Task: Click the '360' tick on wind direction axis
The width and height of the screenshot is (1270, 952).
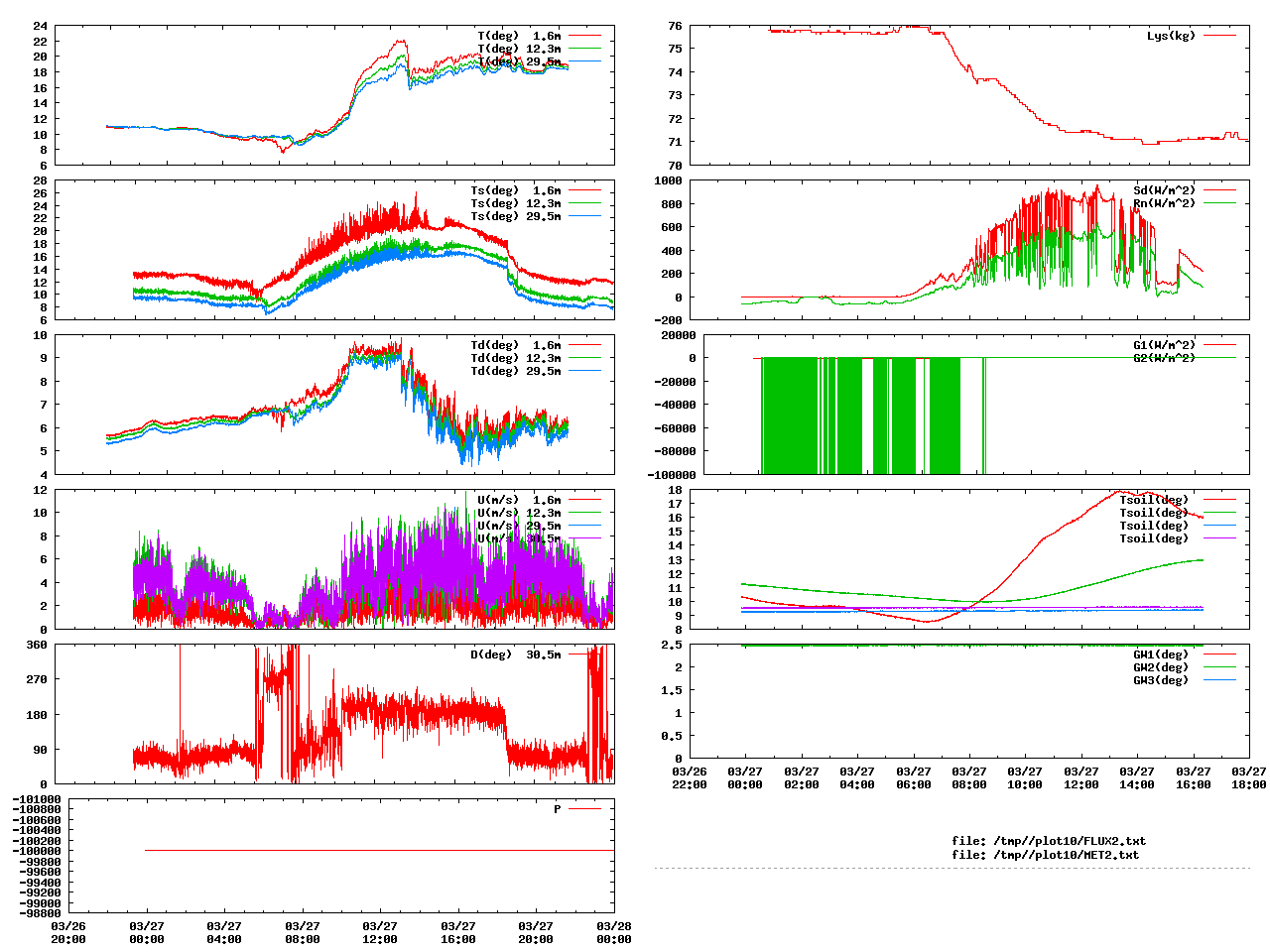Action: click(x=37, y=646)
